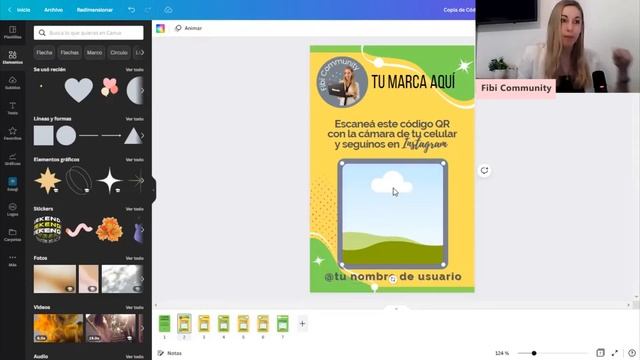Insert the plain line shape
The width and height of the screenshot is (640, 360).
(89, 135)
